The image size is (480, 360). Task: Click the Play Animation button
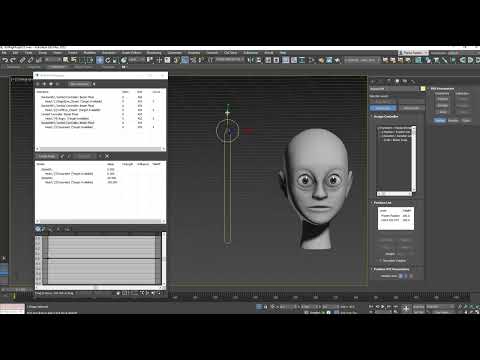tap(382, 306)
